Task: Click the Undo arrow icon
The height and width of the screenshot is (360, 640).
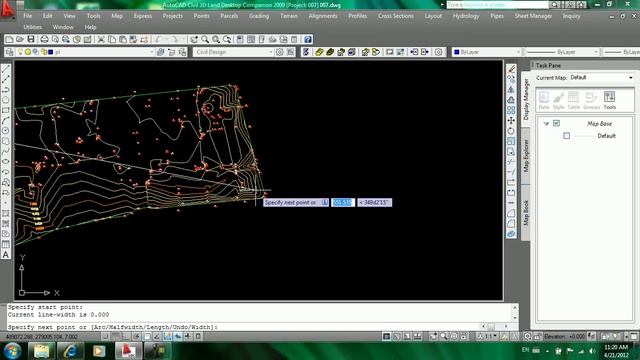Action: 160,39
